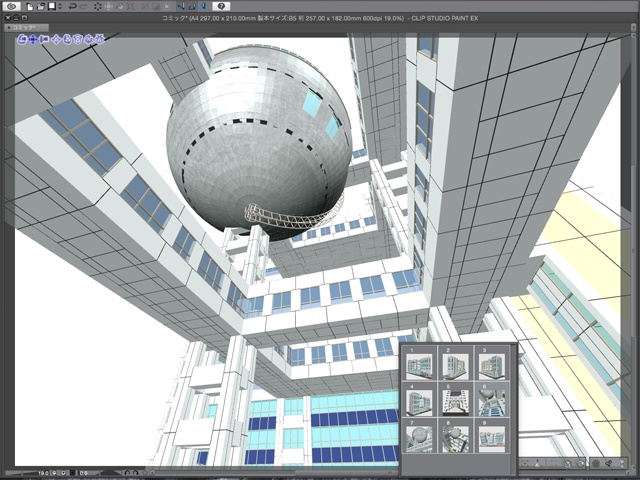Click the grayed Redo arrow icon
Screen dimensions: 640x480
(x=84, y=7)
